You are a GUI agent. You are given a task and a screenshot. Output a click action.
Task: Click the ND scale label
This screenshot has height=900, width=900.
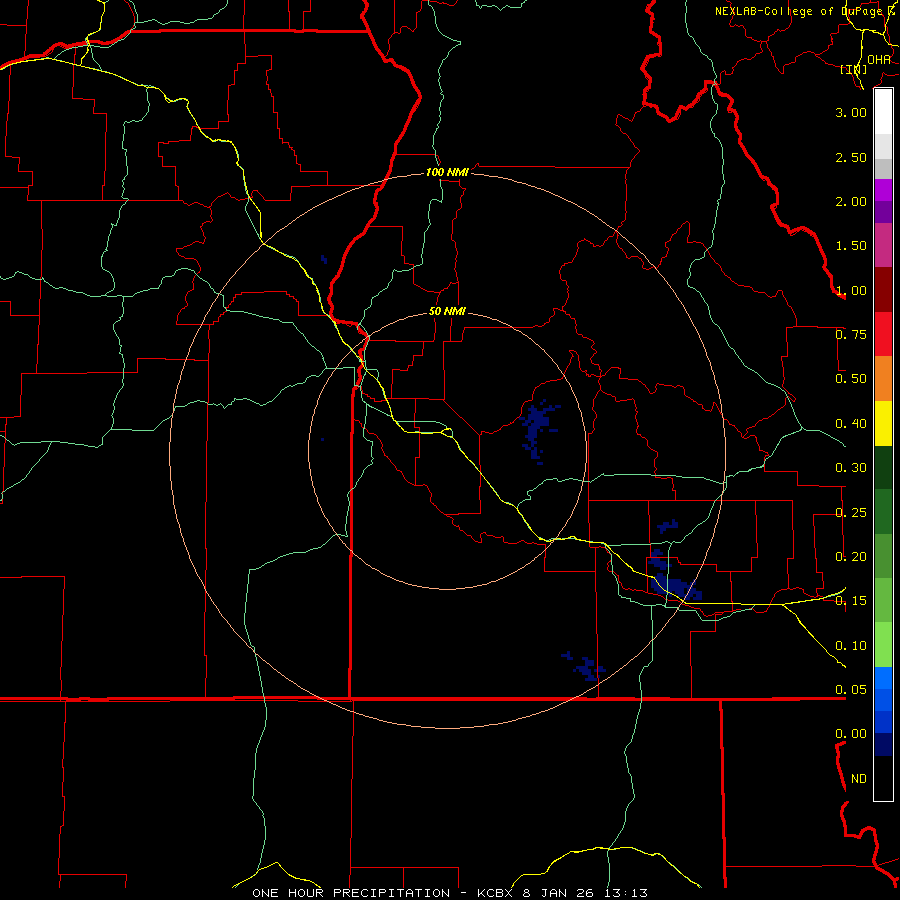tap(859, 779)
